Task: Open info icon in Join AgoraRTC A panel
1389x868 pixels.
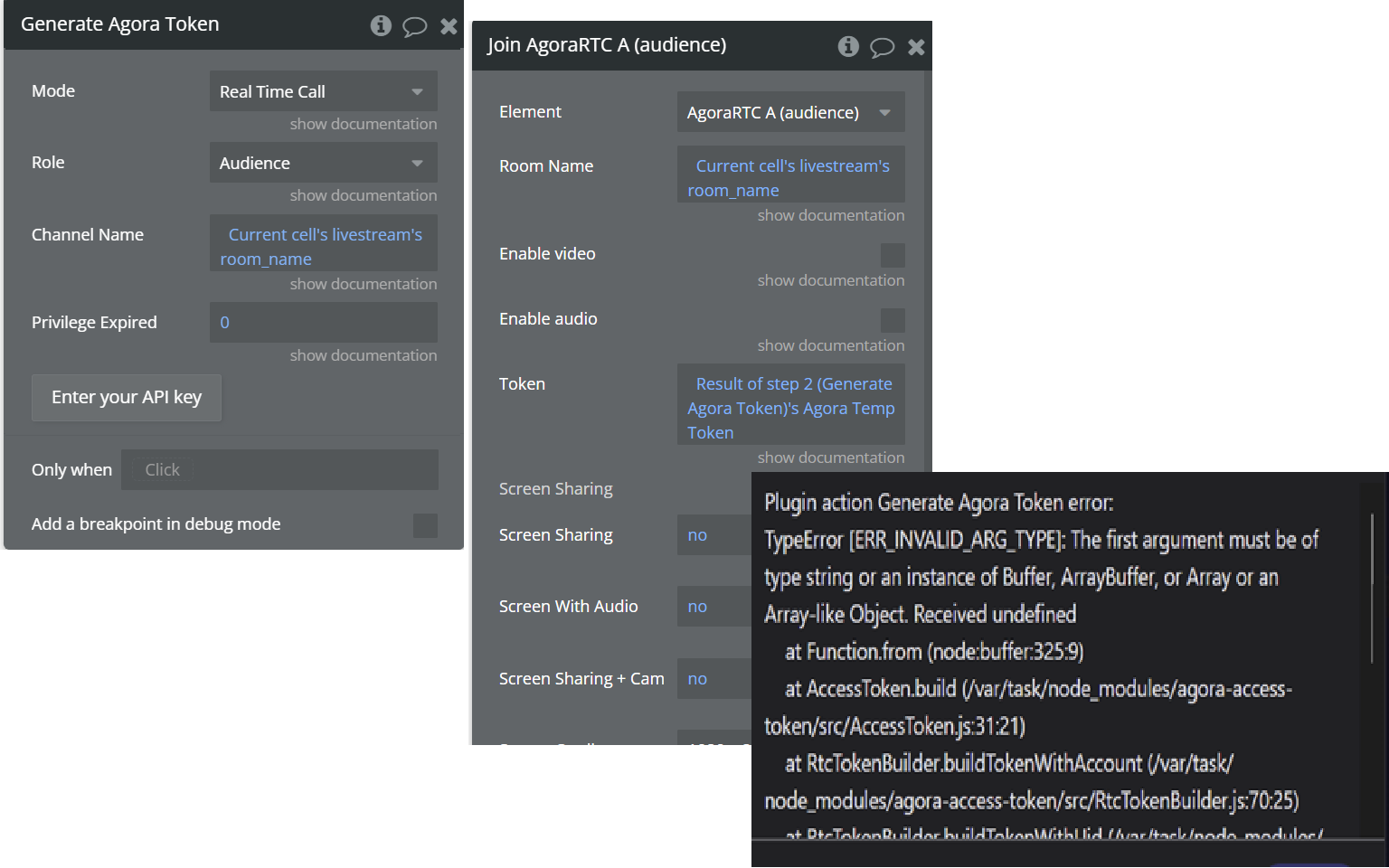Action: point(848,46)
